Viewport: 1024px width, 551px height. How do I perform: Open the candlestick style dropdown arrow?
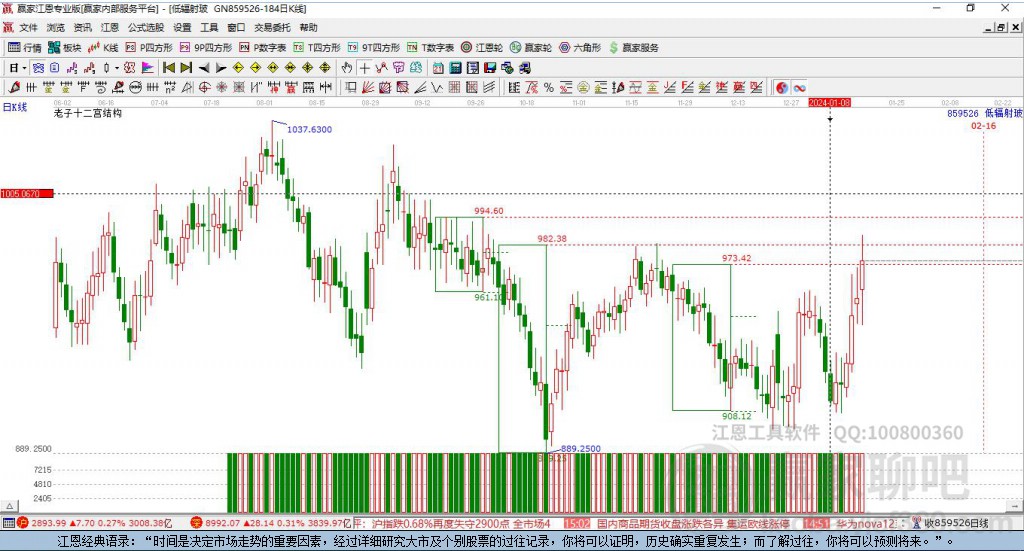tap(116, 67)
